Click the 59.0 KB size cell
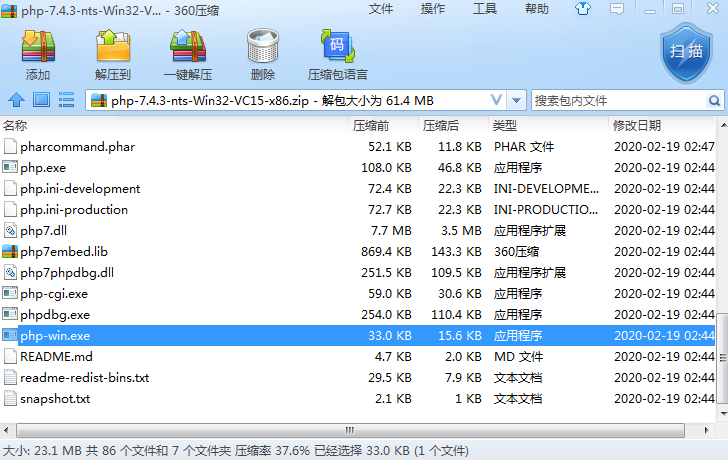Viewport: 728px width, 460px height. pyautogui.click(x=390, y=293)
